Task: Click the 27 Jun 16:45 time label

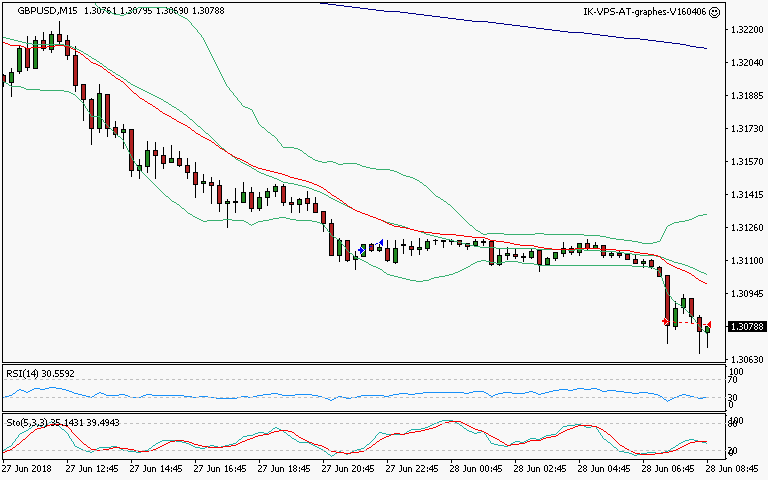Action: point(220,467)
